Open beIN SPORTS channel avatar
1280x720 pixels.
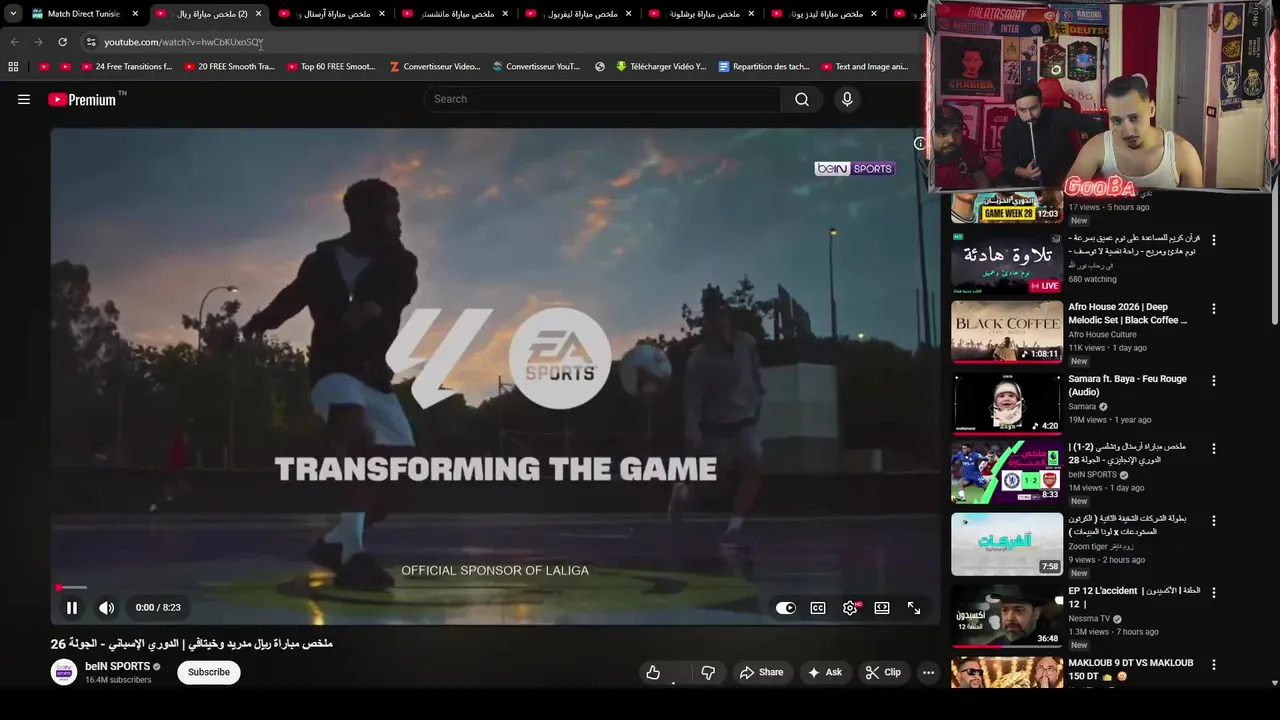[64, 672]
